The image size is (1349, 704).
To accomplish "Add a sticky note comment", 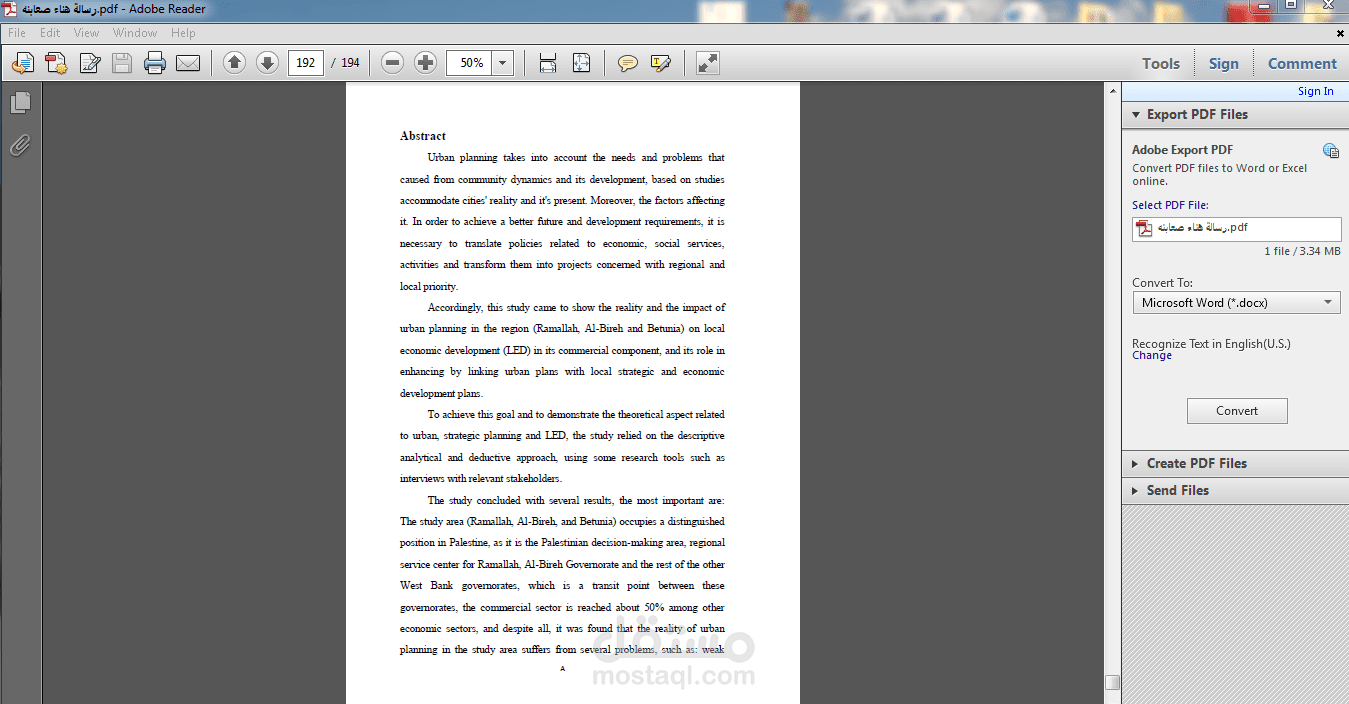I will 628,63.
